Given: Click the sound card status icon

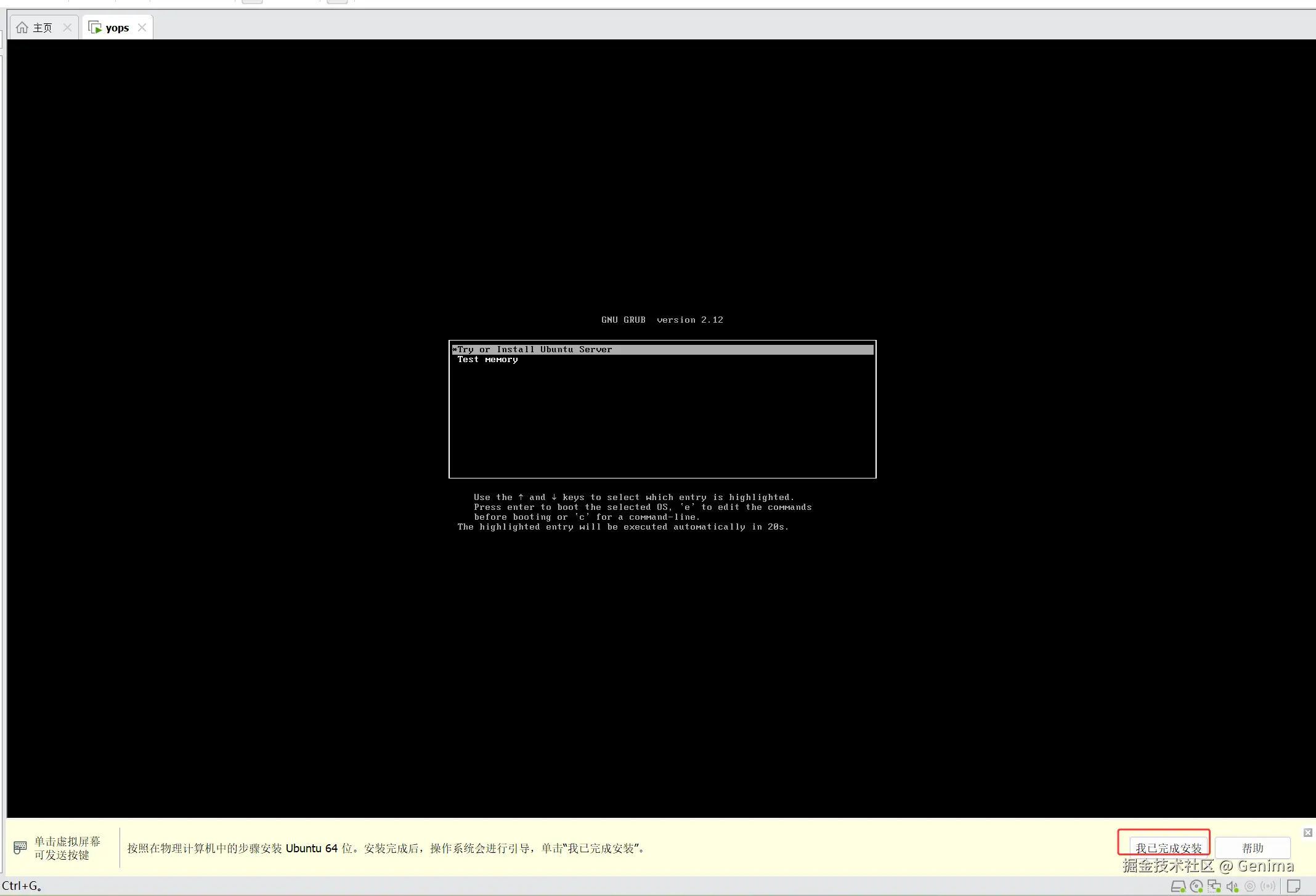Looking at the screenshot, I should (x=1232, y=887).
